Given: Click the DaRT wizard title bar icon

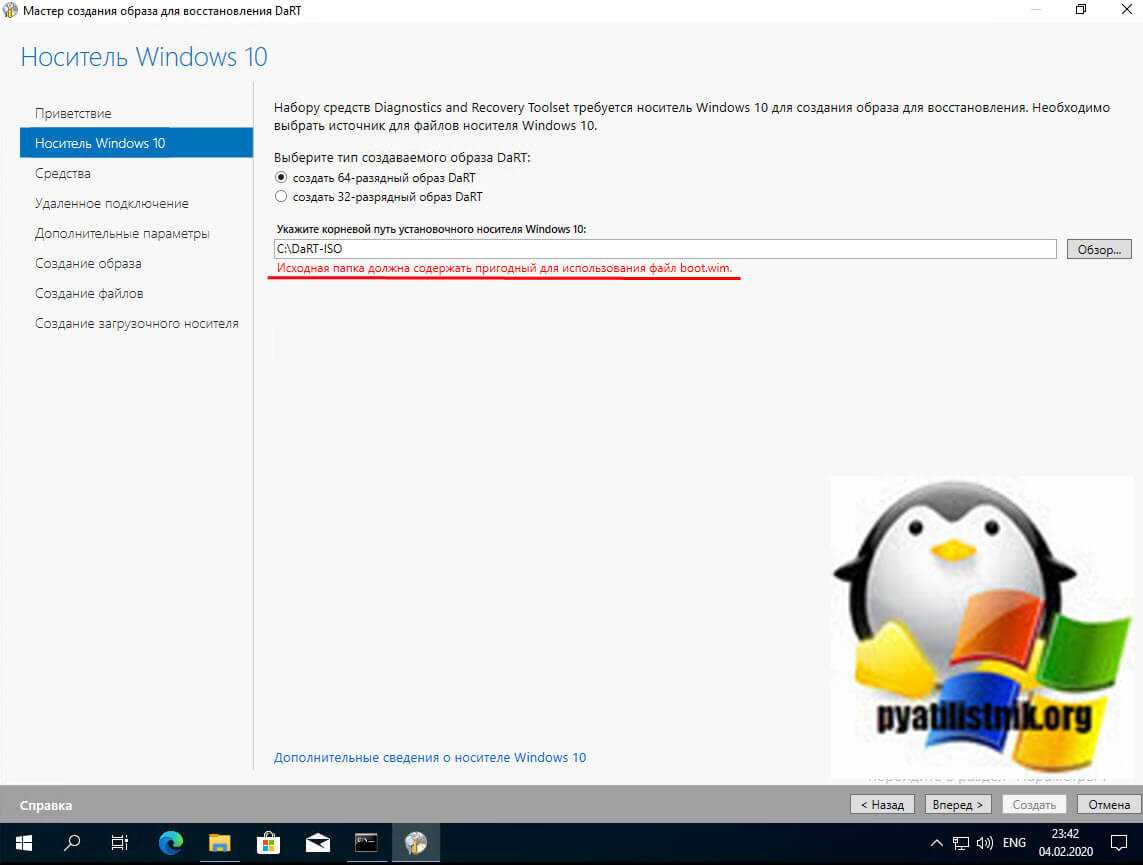Looking at the screenshot, I should (10, 10).
